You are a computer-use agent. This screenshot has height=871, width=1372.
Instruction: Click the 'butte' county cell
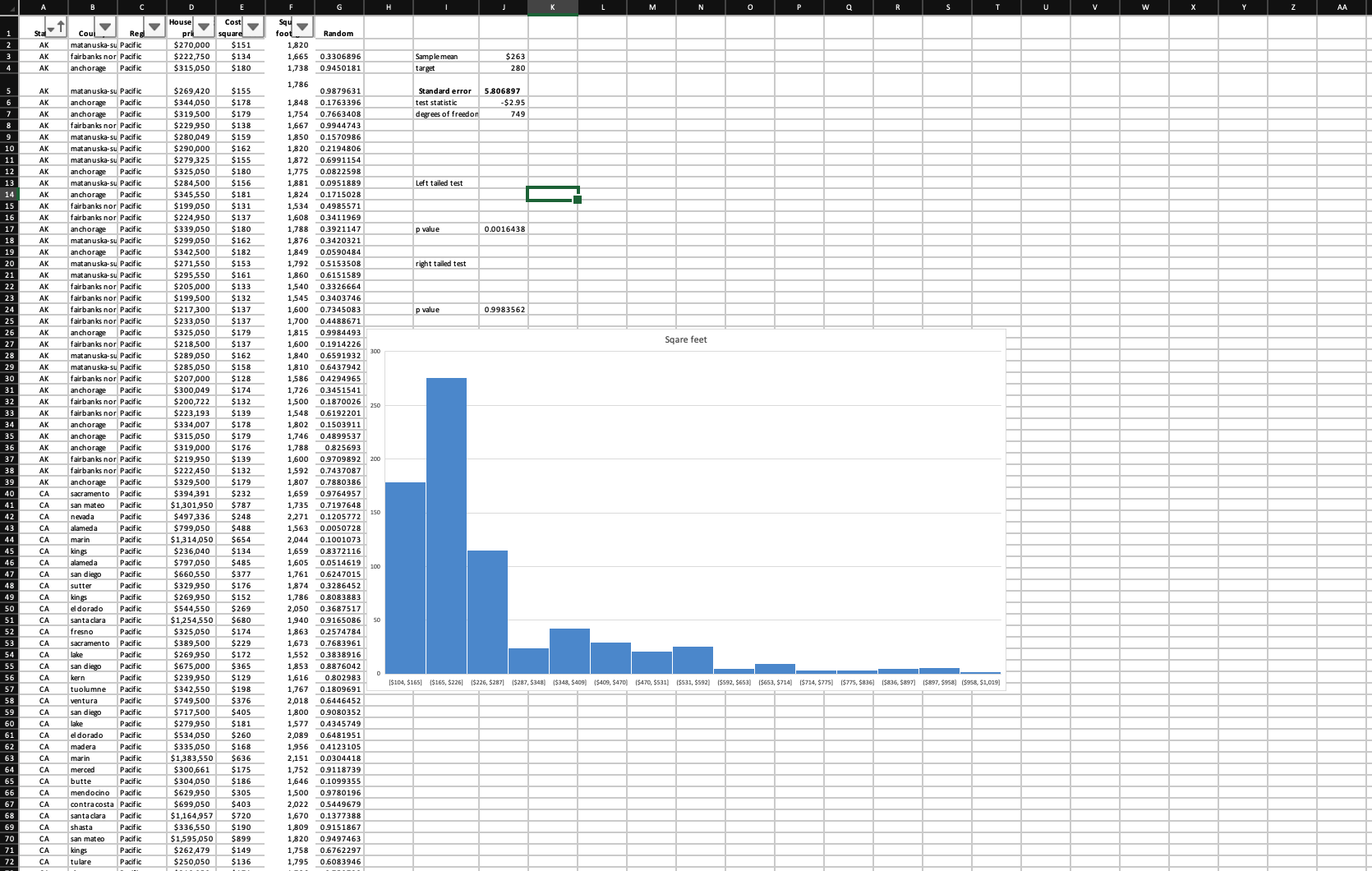[93, 781]
